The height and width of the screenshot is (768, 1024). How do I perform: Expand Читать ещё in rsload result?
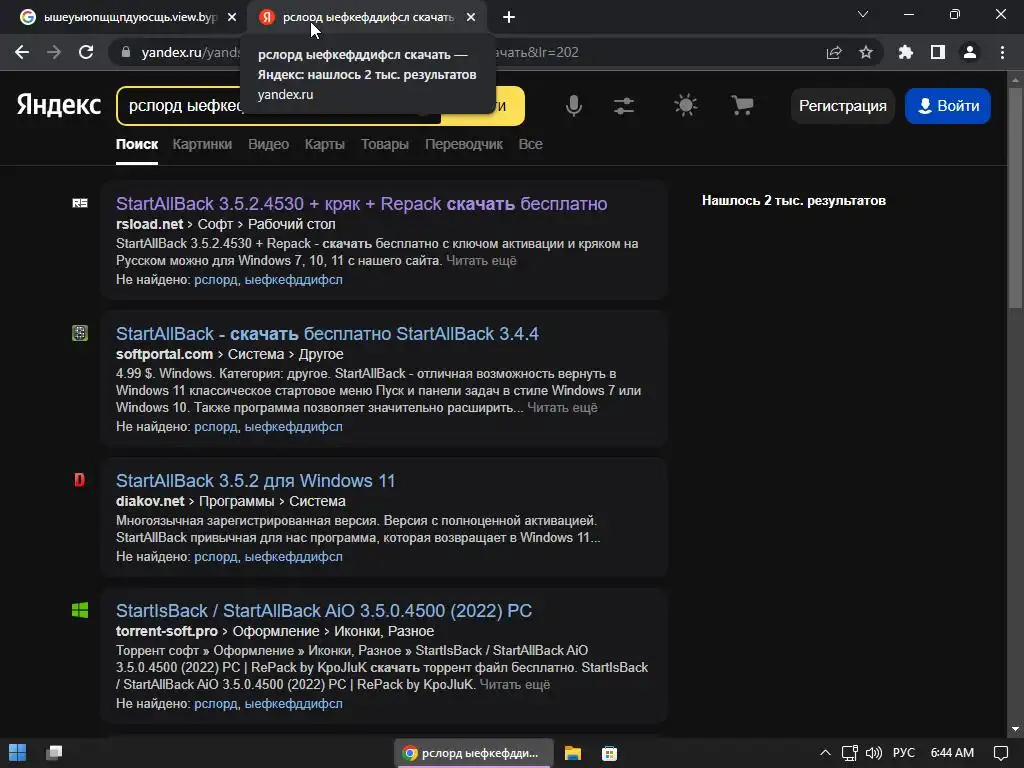click(x=481, y=261)
